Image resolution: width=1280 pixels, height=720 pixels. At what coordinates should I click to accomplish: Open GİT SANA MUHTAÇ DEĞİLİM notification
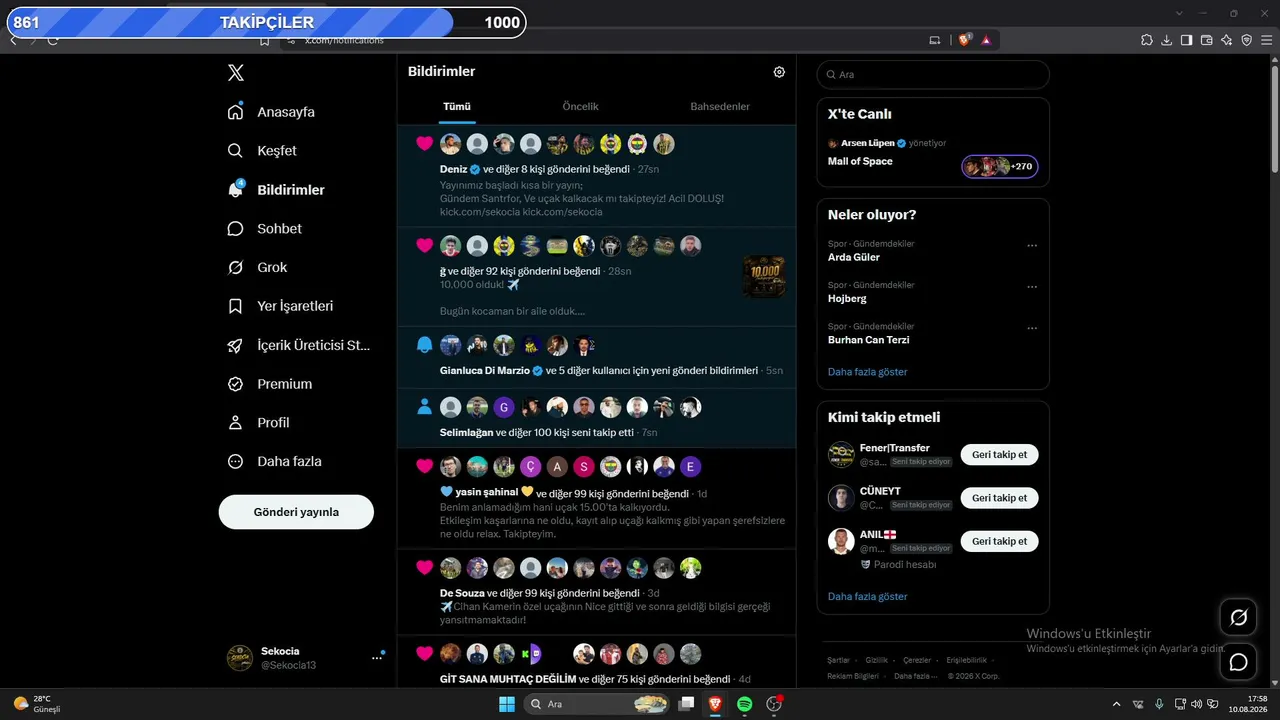[x=596, y=662]
